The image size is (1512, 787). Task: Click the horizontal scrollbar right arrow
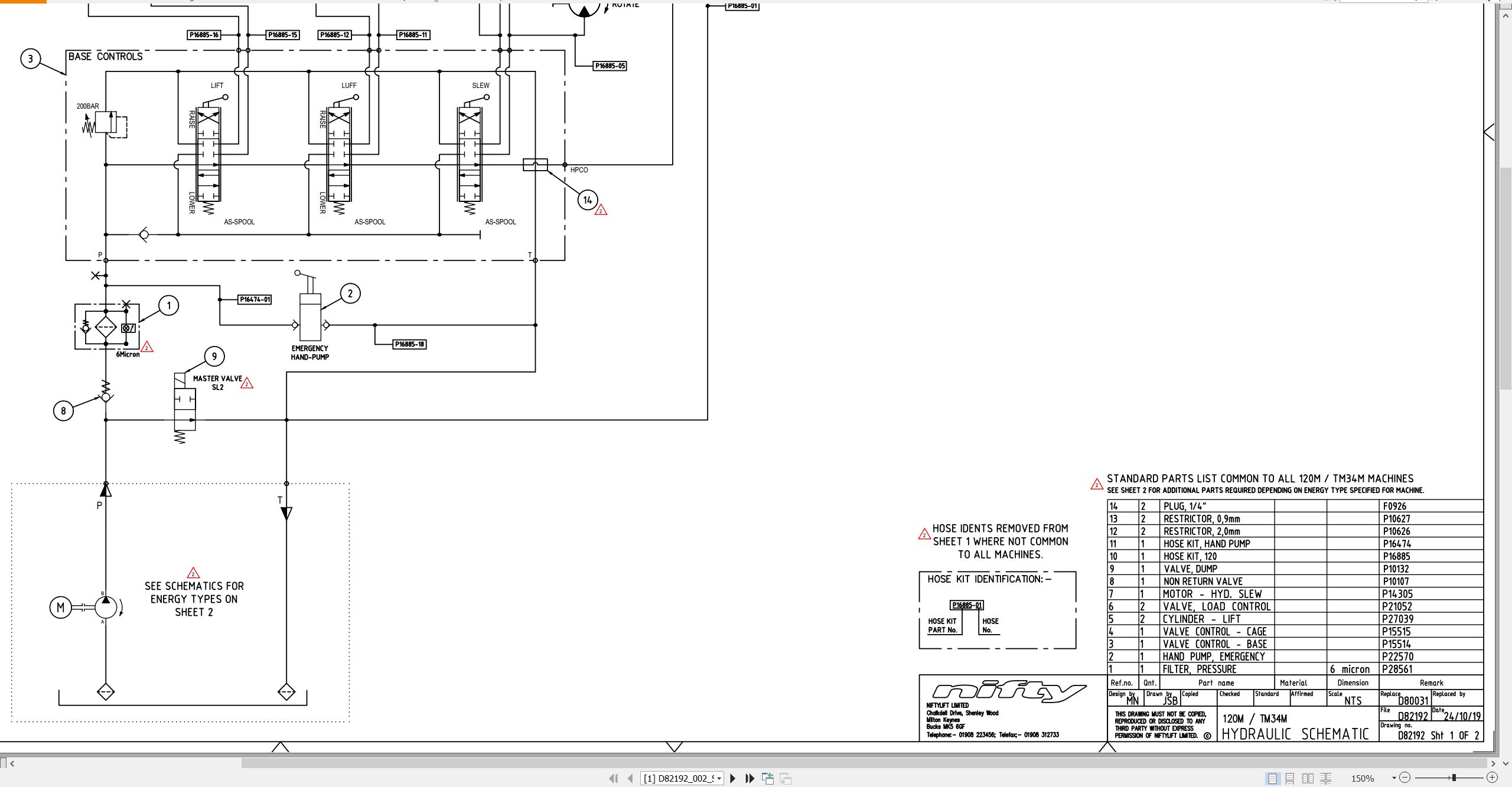pos(1493,763)
